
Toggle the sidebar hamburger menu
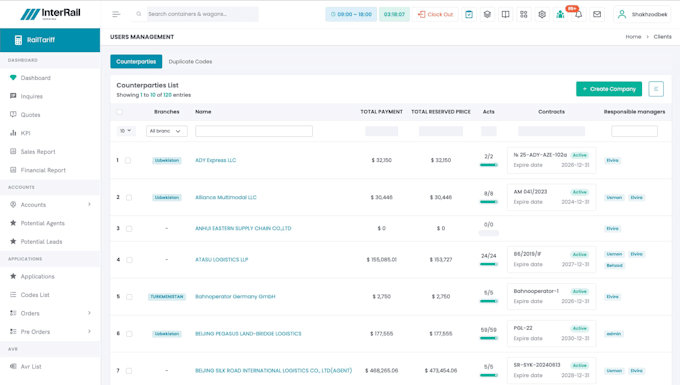pos(116,14)
